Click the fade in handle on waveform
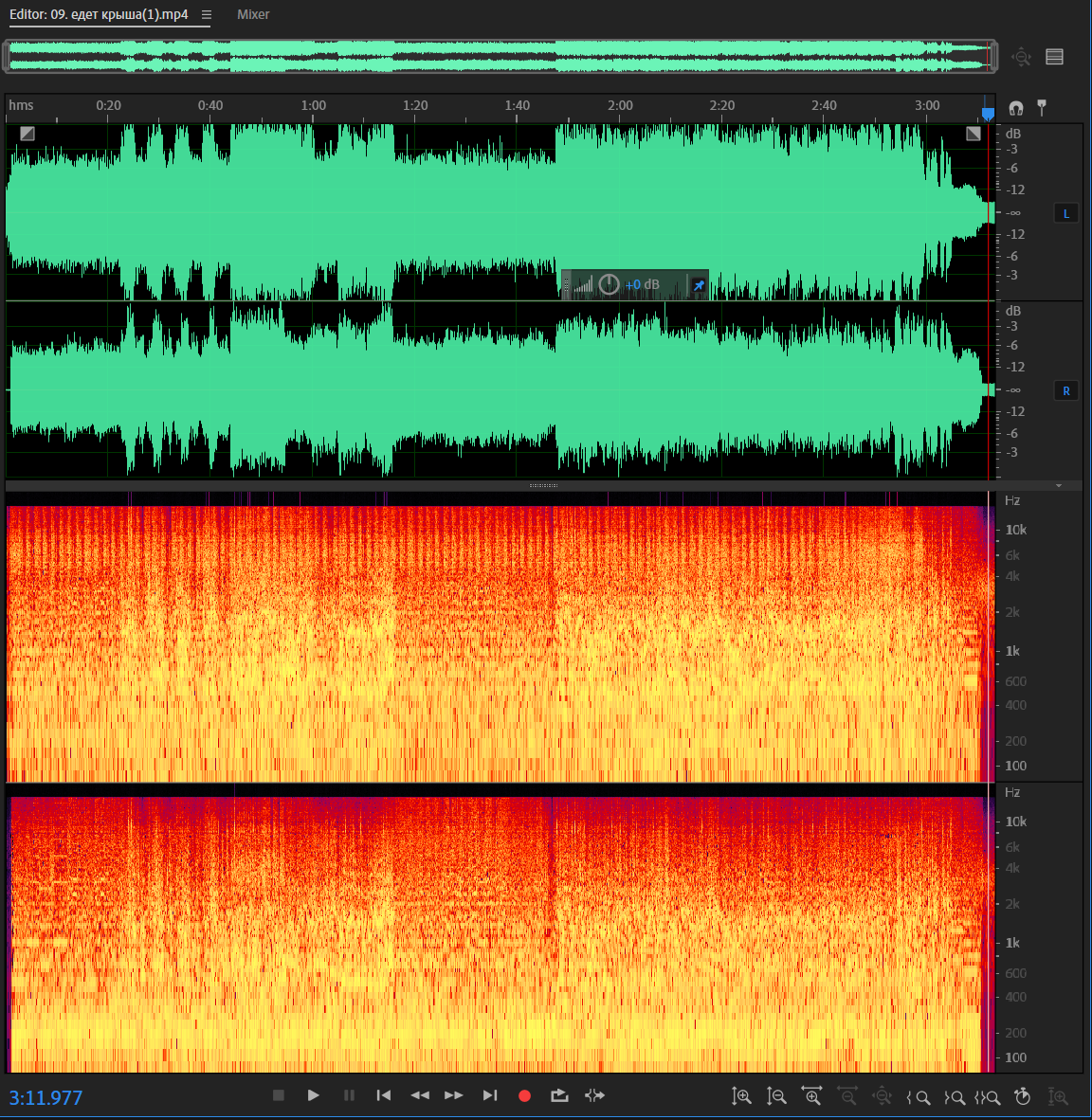 (x=27, y=134)
